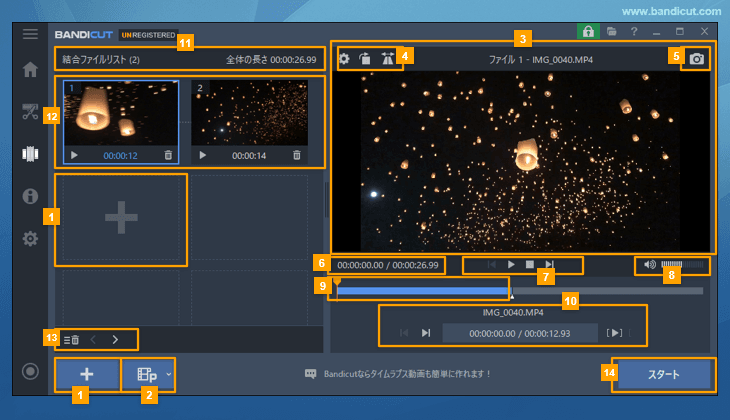
Task: Open the hamburger menu at top-left
Action: pyautogui.click(x=30, y=33)
